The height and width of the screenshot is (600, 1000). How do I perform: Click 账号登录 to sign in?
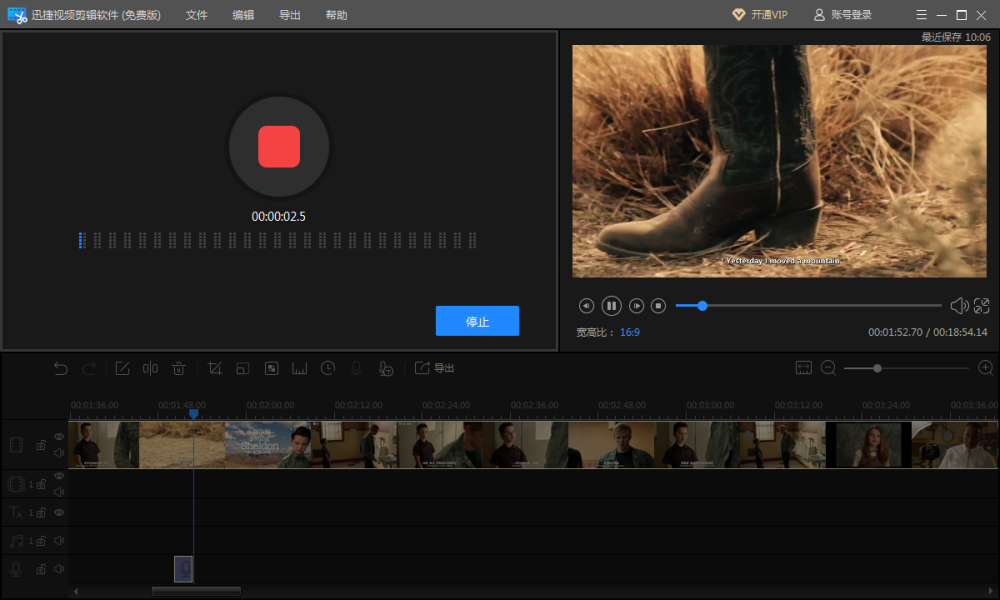[842, 15]
